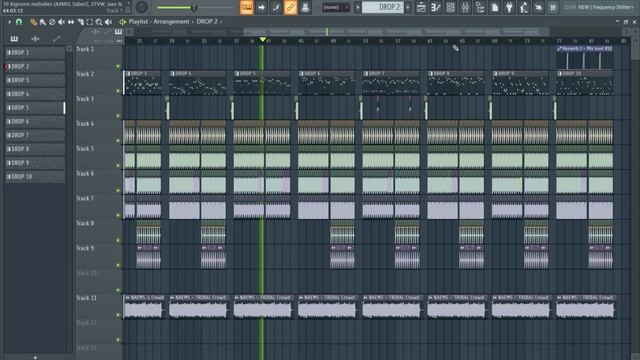This screenshot has width=640, height=360.
Task: Mute Track 5 using its green dot
Action: click(118, 166)
